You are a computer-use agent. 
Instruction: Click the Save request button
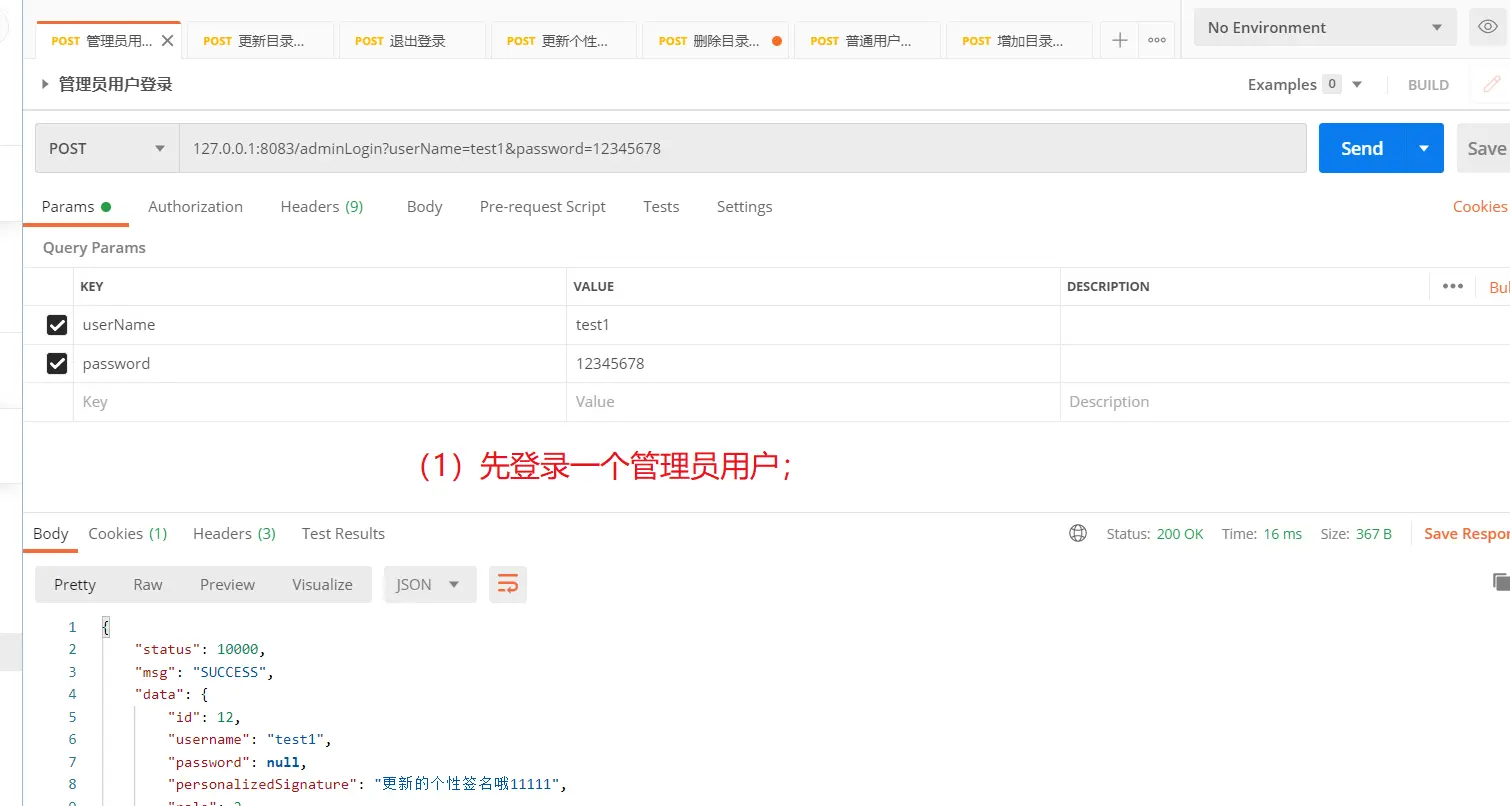point(1485,148)
